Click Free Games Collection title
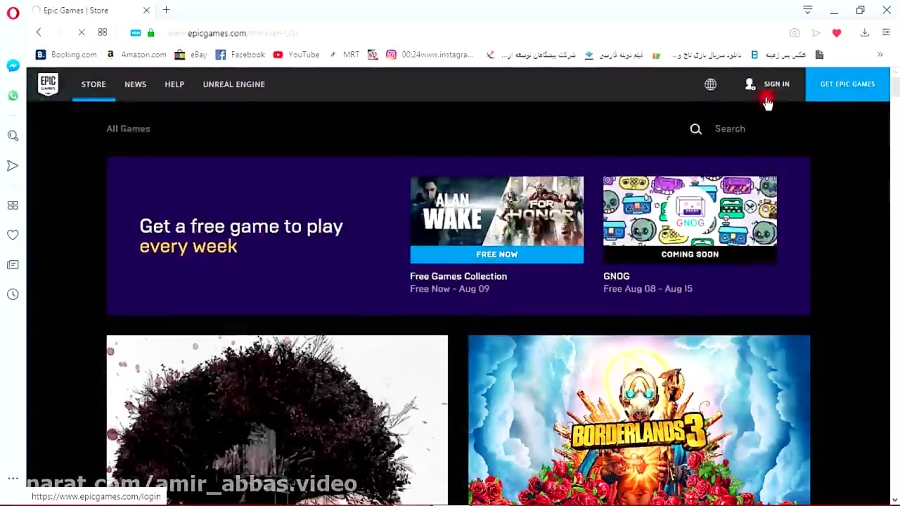900x506 pixels. (x=459, y=276)
